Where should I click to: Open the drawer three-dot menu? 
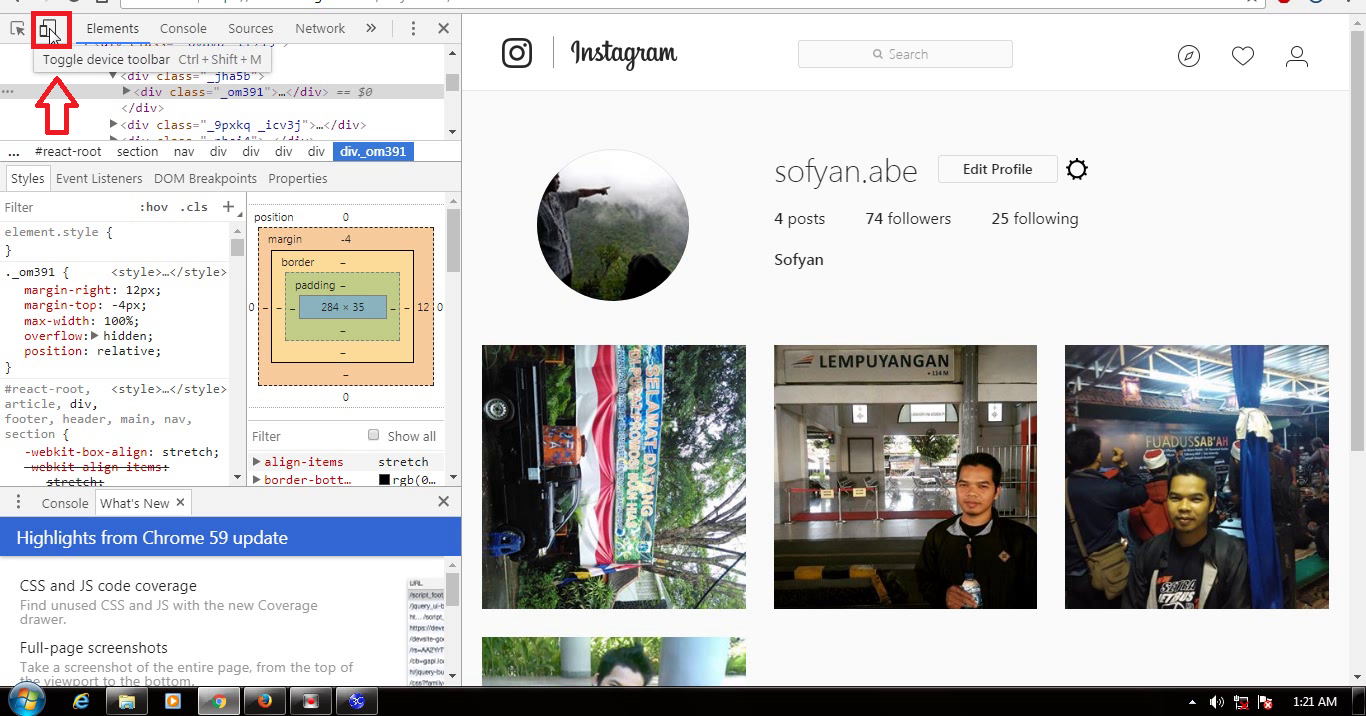[x=18, y=502]
